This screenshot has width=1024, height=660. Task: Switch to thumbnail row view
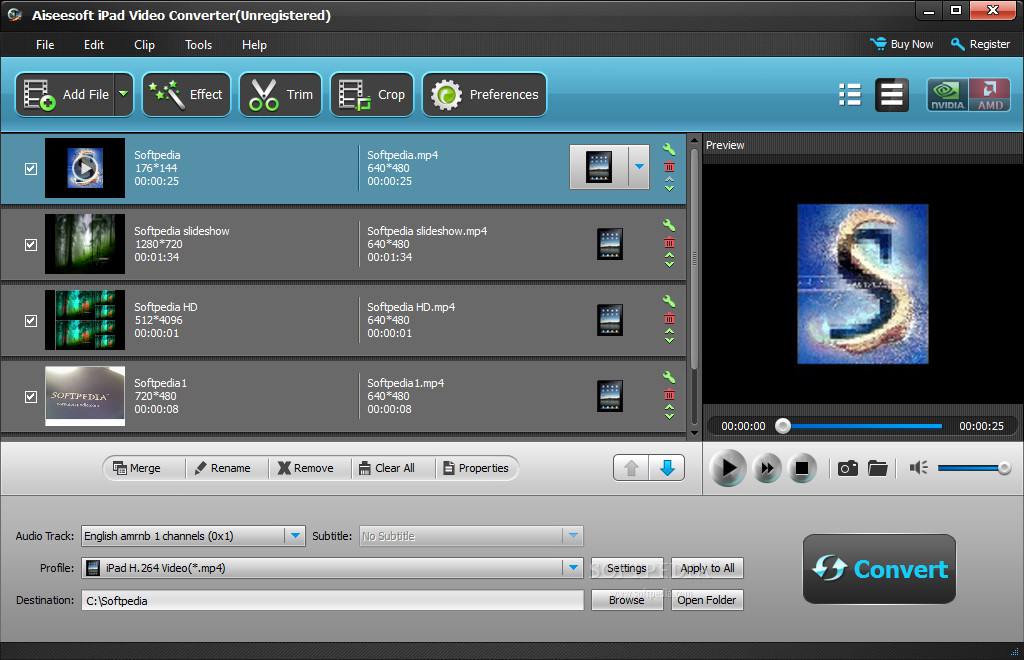(x=891, y=95)
